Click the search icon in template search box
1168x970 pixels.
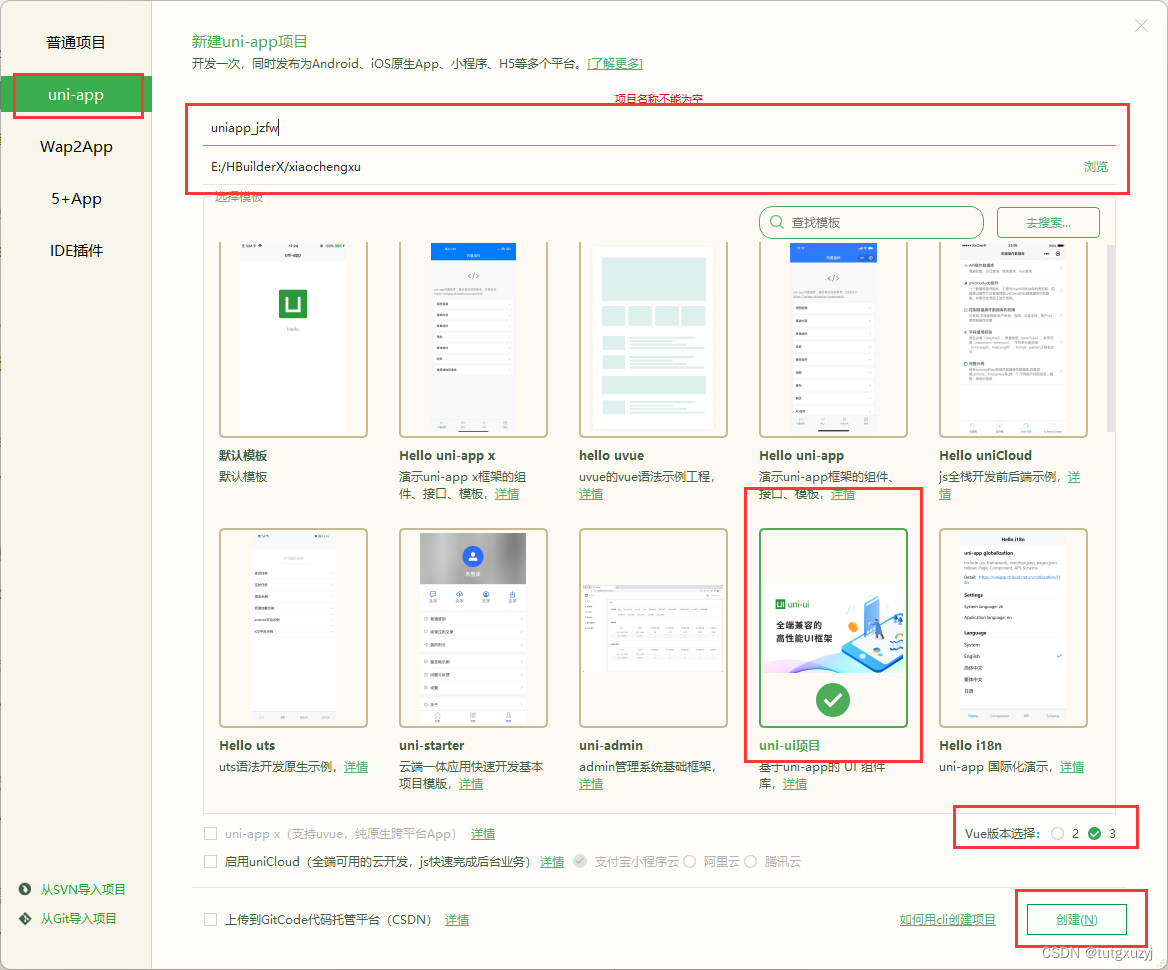tap(776, 223)
